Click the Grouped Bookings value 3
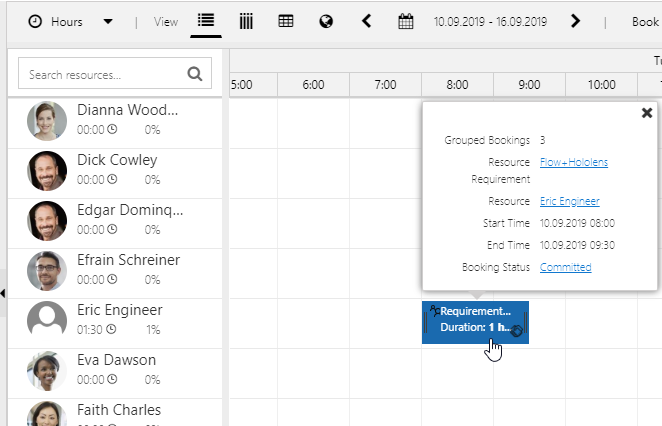 543,140
